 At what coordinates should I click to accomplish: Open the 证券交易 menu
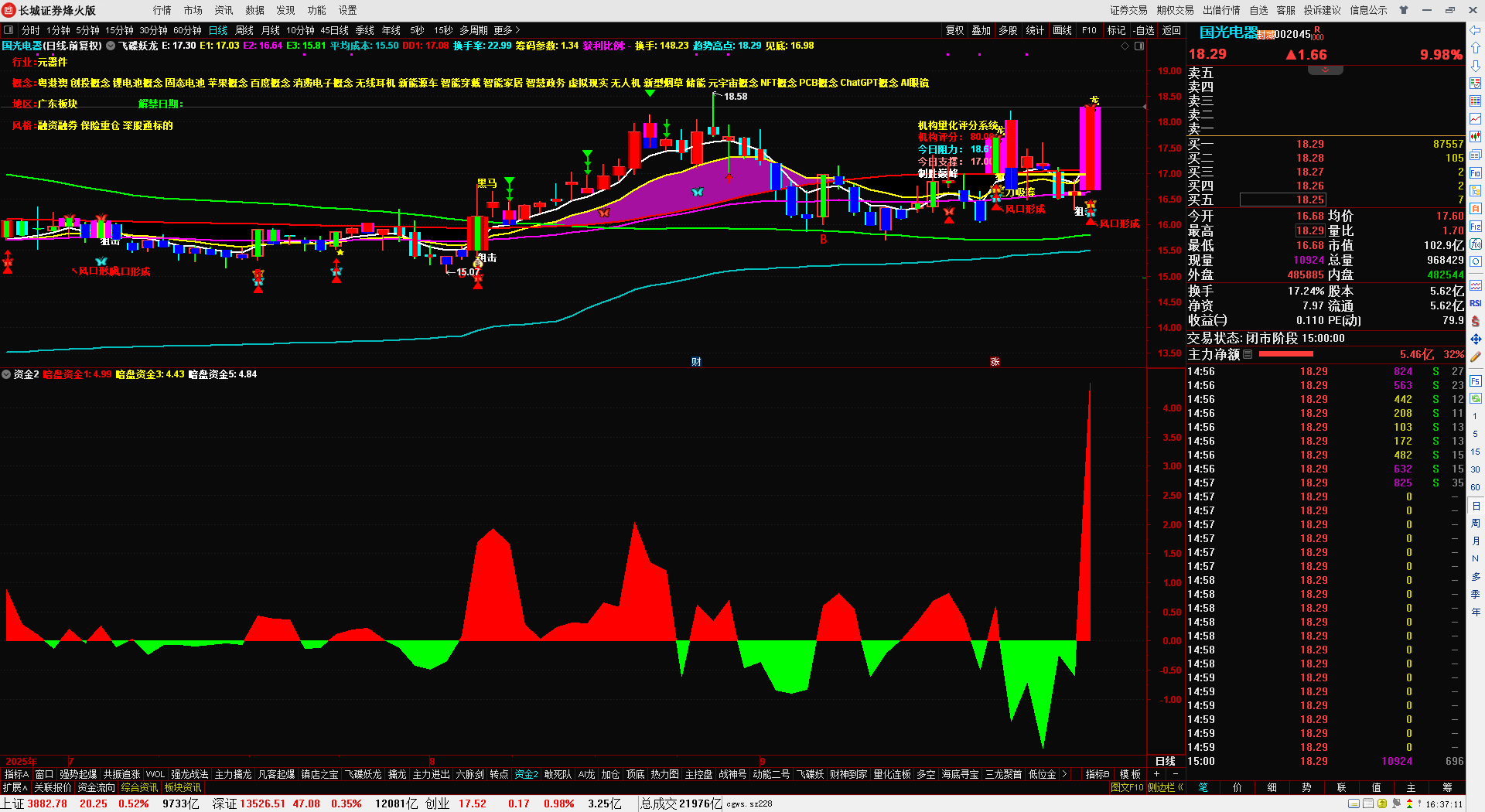click(x=1129, y=10)
